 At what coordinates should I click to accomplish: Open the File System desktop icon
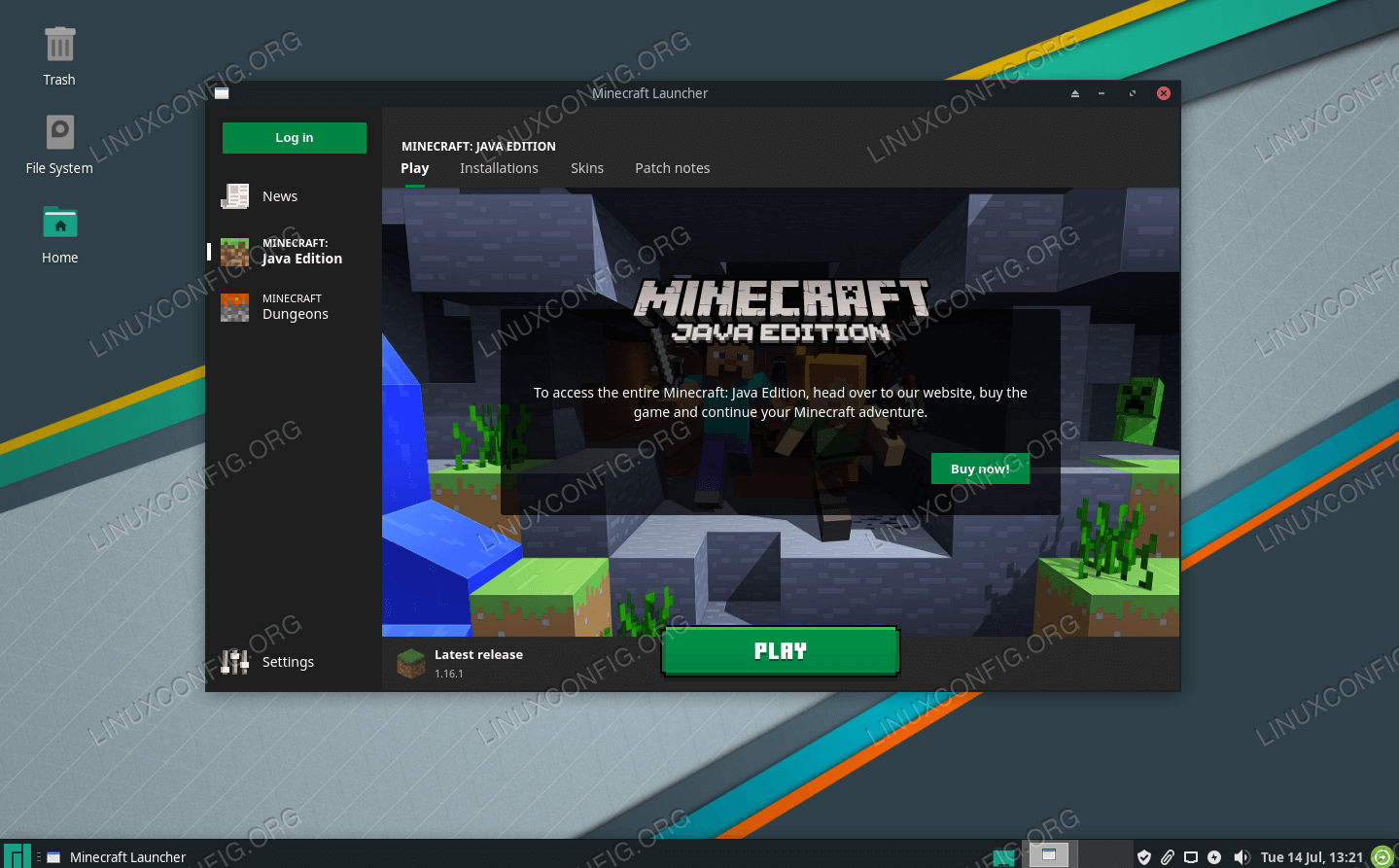[x=59, y=132]
